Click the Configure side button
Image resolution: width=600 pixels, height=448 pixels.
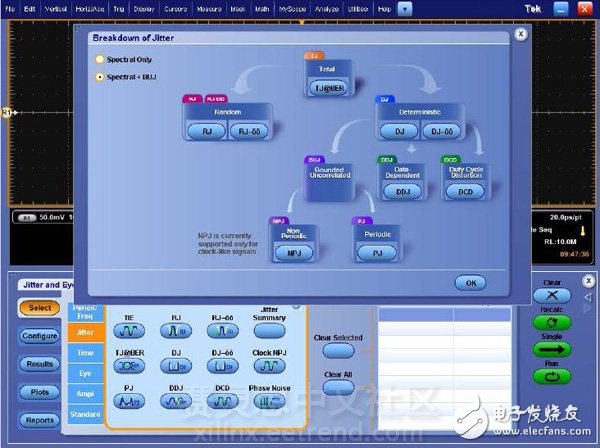39,336
